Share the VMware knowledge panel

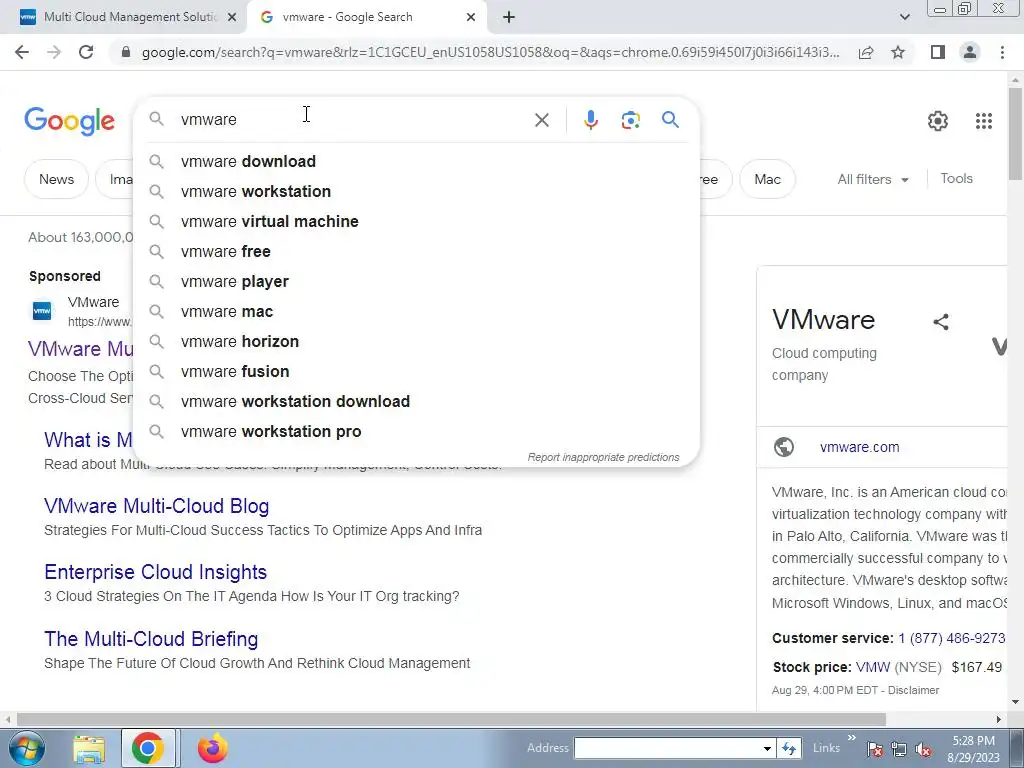[x=940, y=321]
